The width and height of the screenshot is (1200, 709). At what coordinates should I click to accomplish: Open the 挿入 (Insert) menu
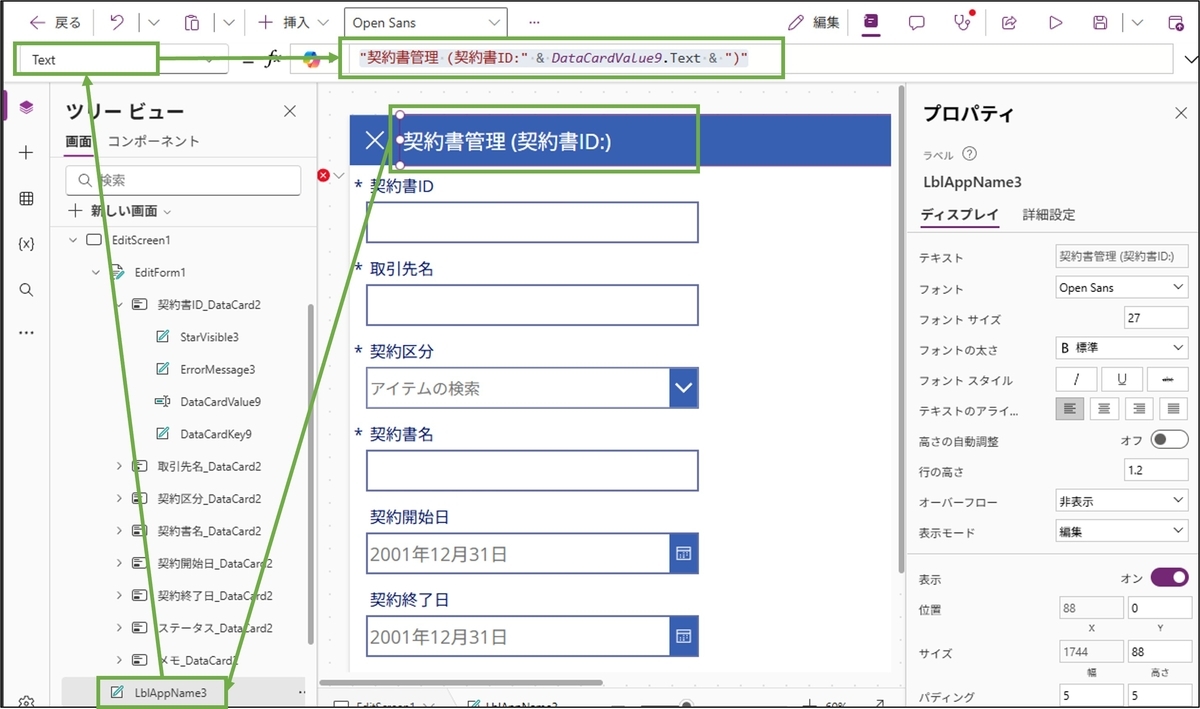coord(293,22)
